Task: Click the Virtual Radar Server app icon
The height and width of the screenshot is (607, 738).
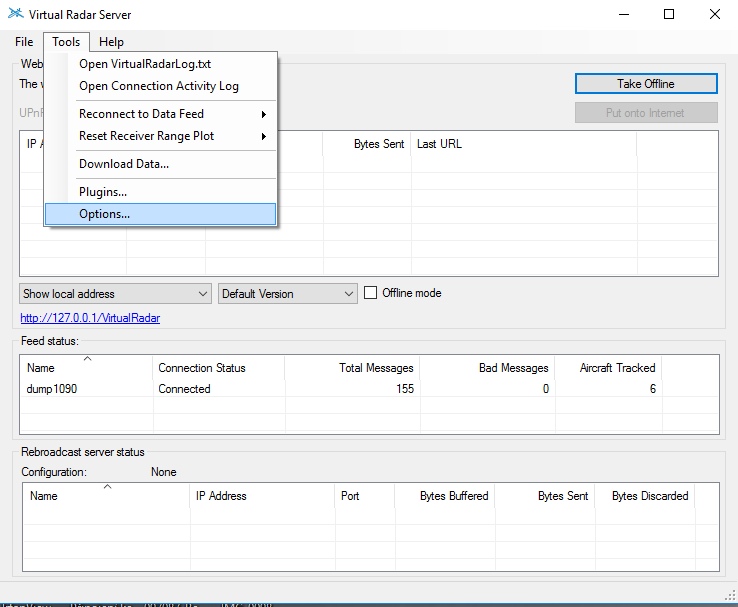Action: (x=16, y=14)
